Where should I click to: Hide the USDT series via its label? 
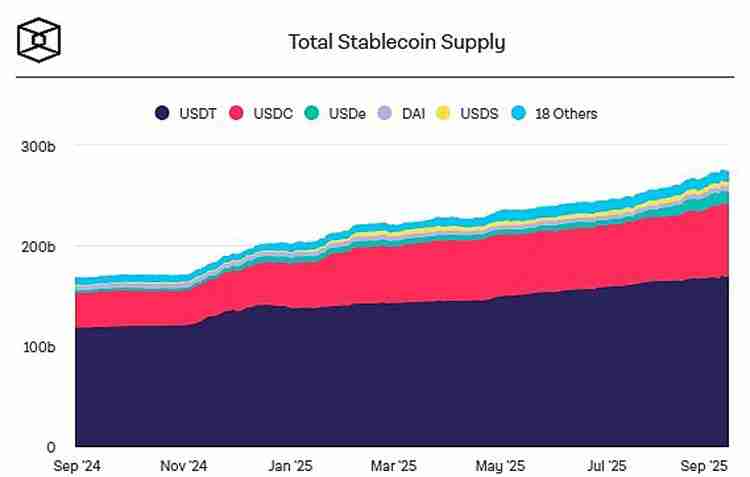(198, 114)
